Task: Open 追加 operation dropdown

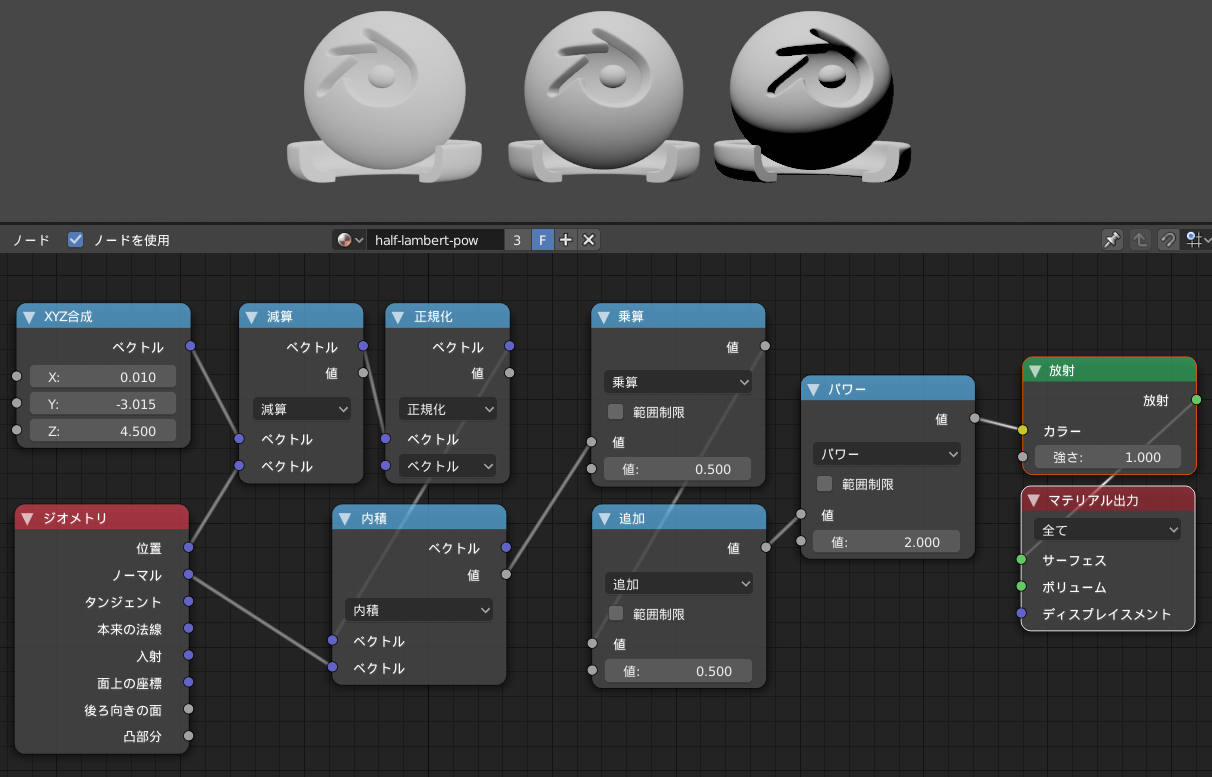Action: (x=678, y=583)
